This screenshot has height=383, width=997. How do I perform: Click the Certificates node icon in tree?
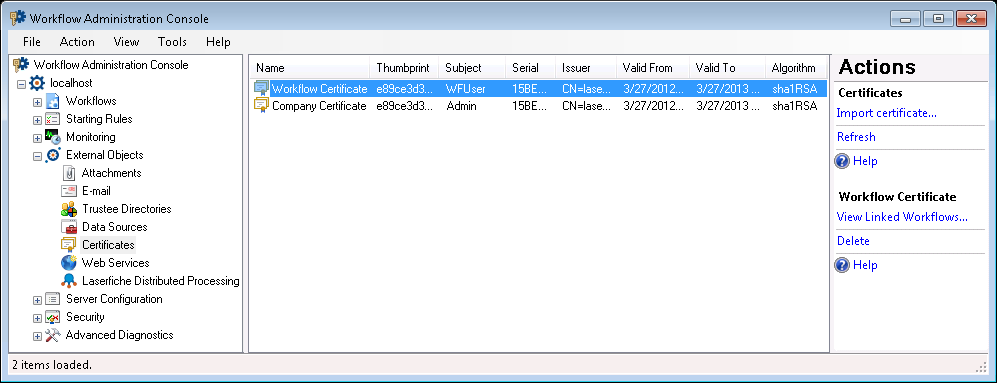[x=69, y=245]
